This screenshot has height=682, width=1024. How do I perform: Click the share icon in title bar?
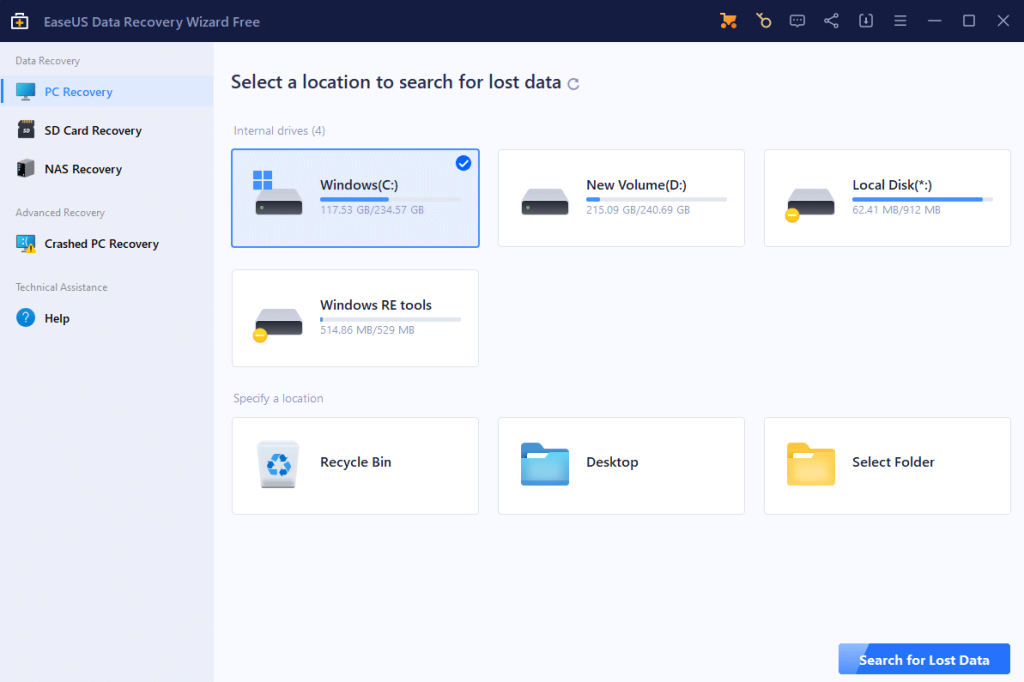831,21
